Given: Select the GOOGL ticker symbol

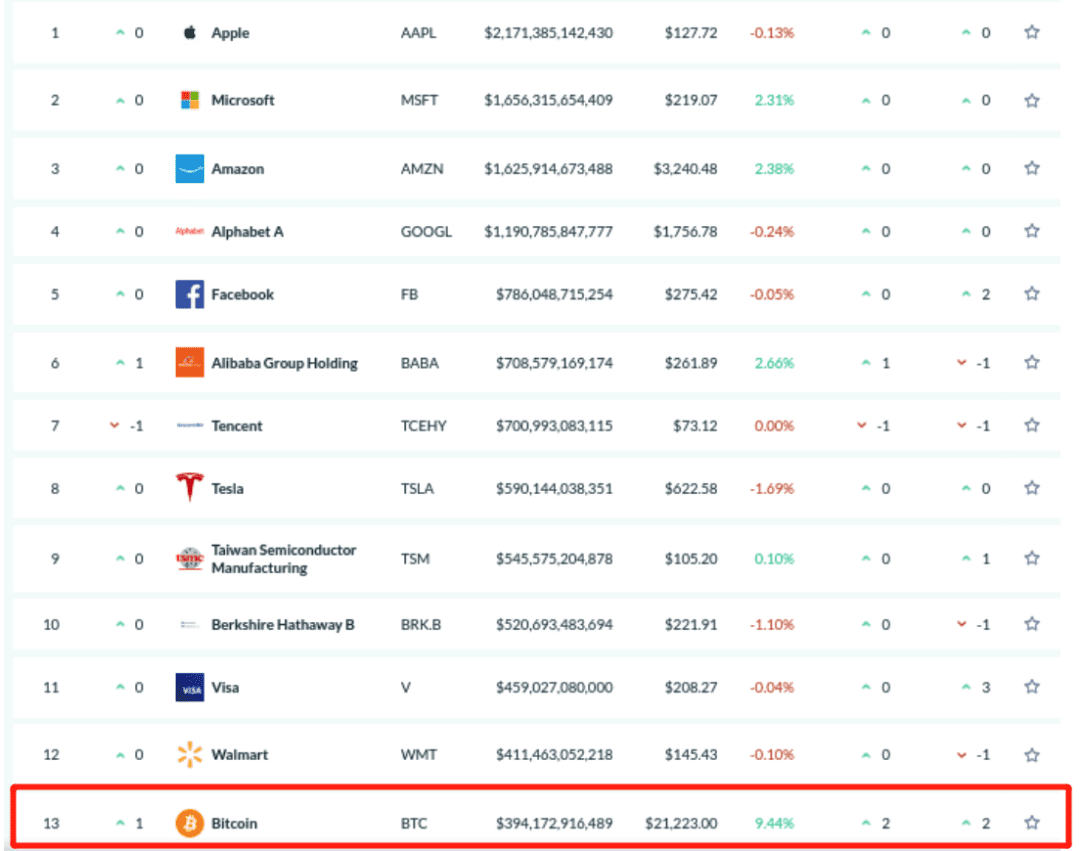Looking at the screenshot, I should [426, 231].
